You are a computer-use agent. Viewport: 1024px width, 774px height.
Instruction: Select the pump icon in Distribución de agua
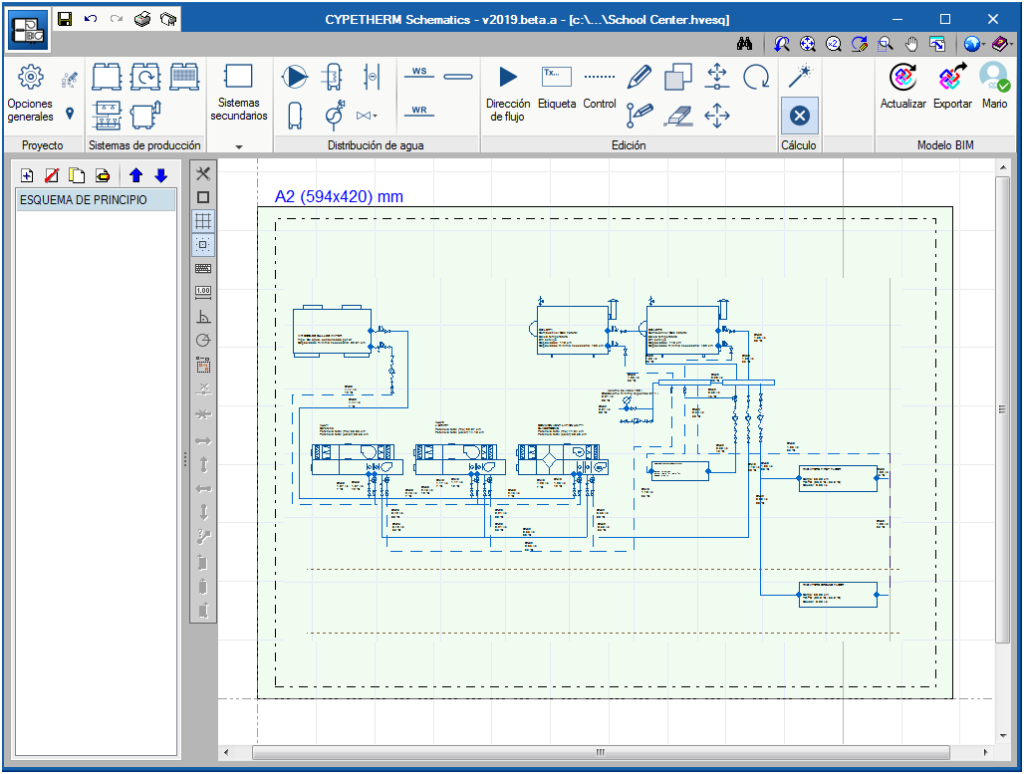pos(296,76)
